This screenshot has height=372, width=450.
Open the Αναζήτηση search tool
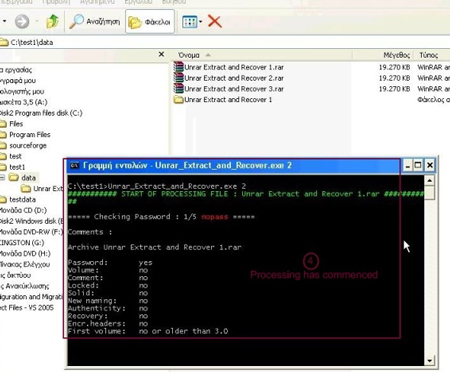94,22
